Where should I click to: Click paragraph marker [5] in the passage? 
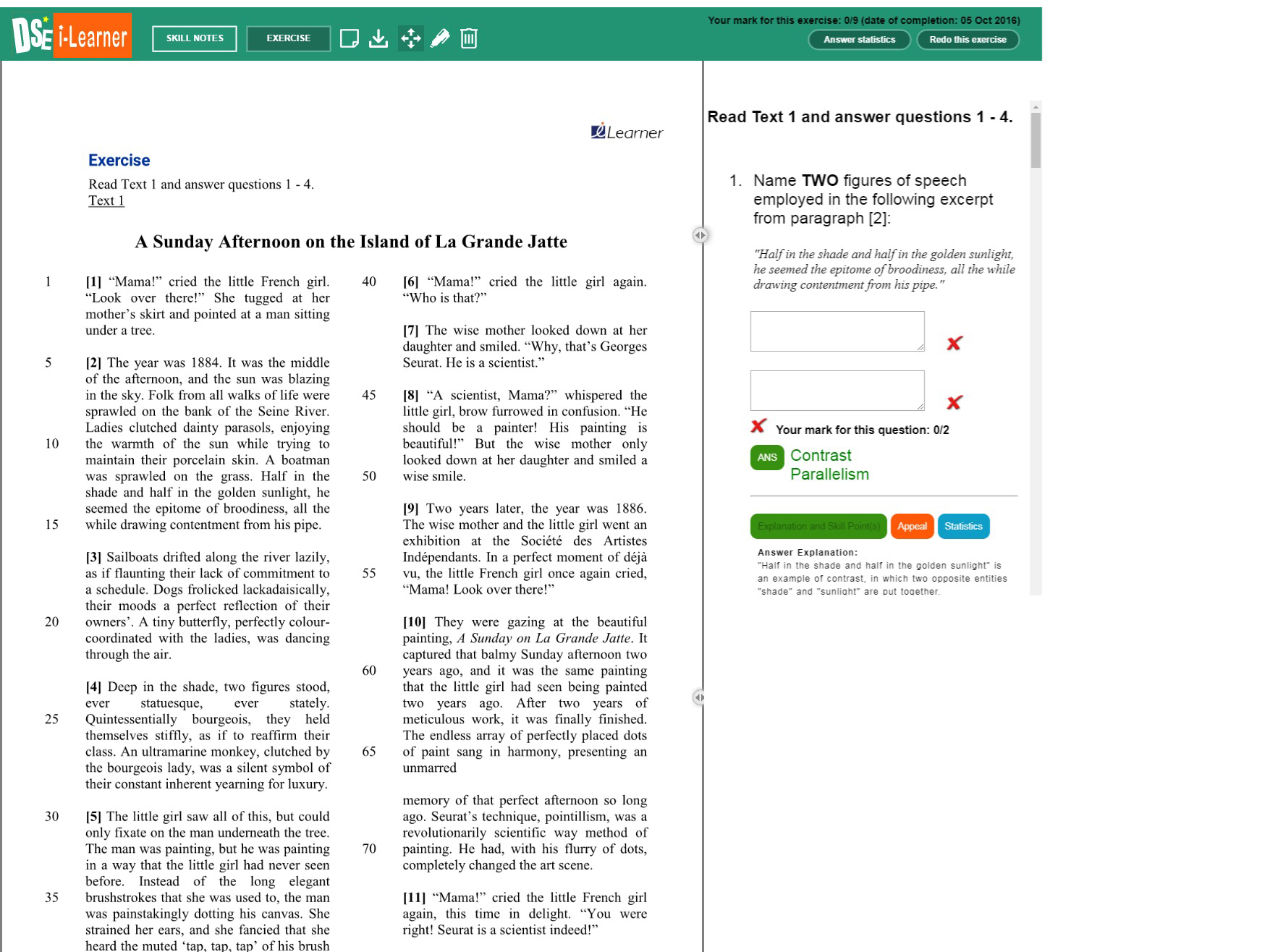(x=94, y=817)
